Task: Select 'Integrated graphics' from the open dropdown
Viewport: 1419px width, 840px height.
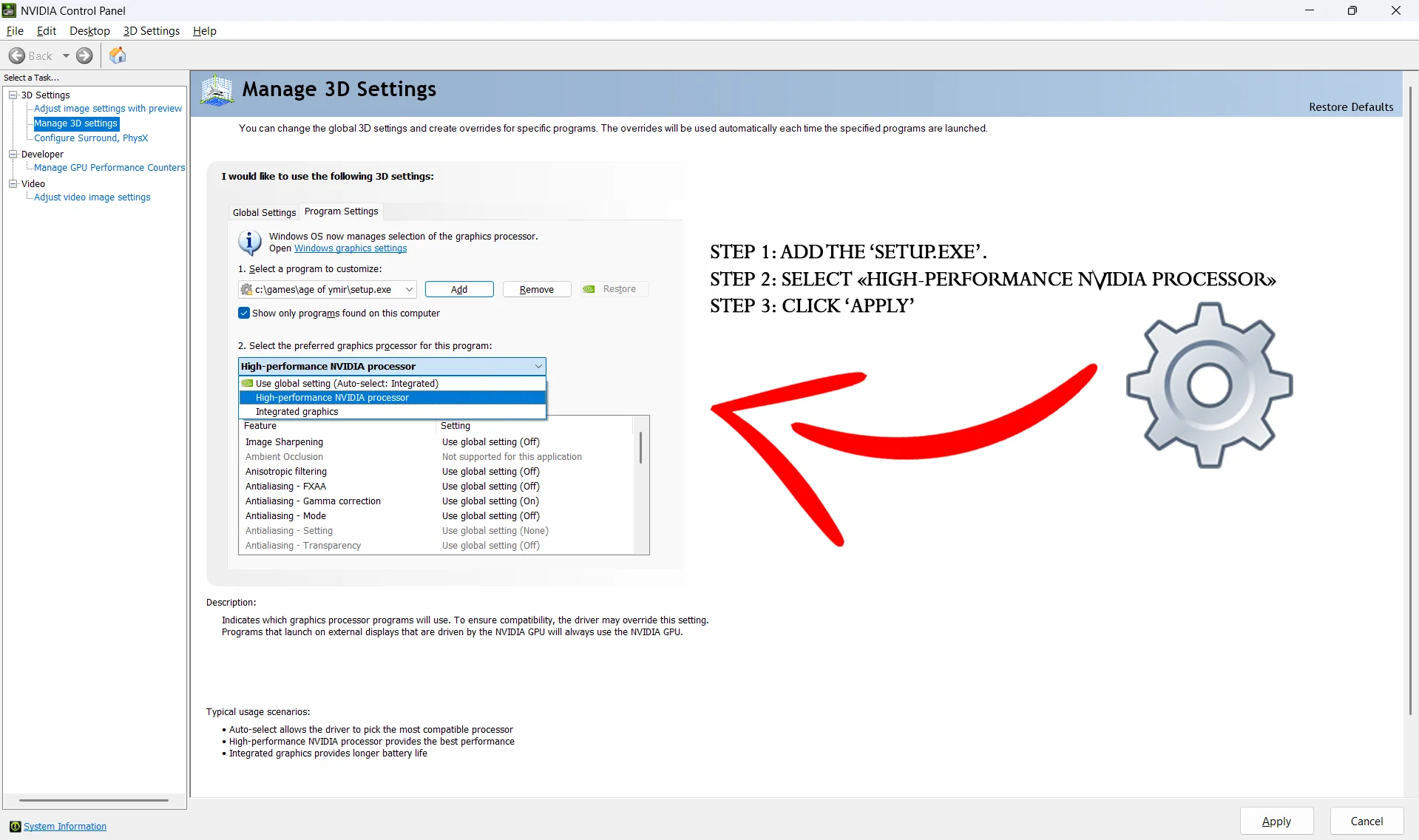Action: click(297, 411)
